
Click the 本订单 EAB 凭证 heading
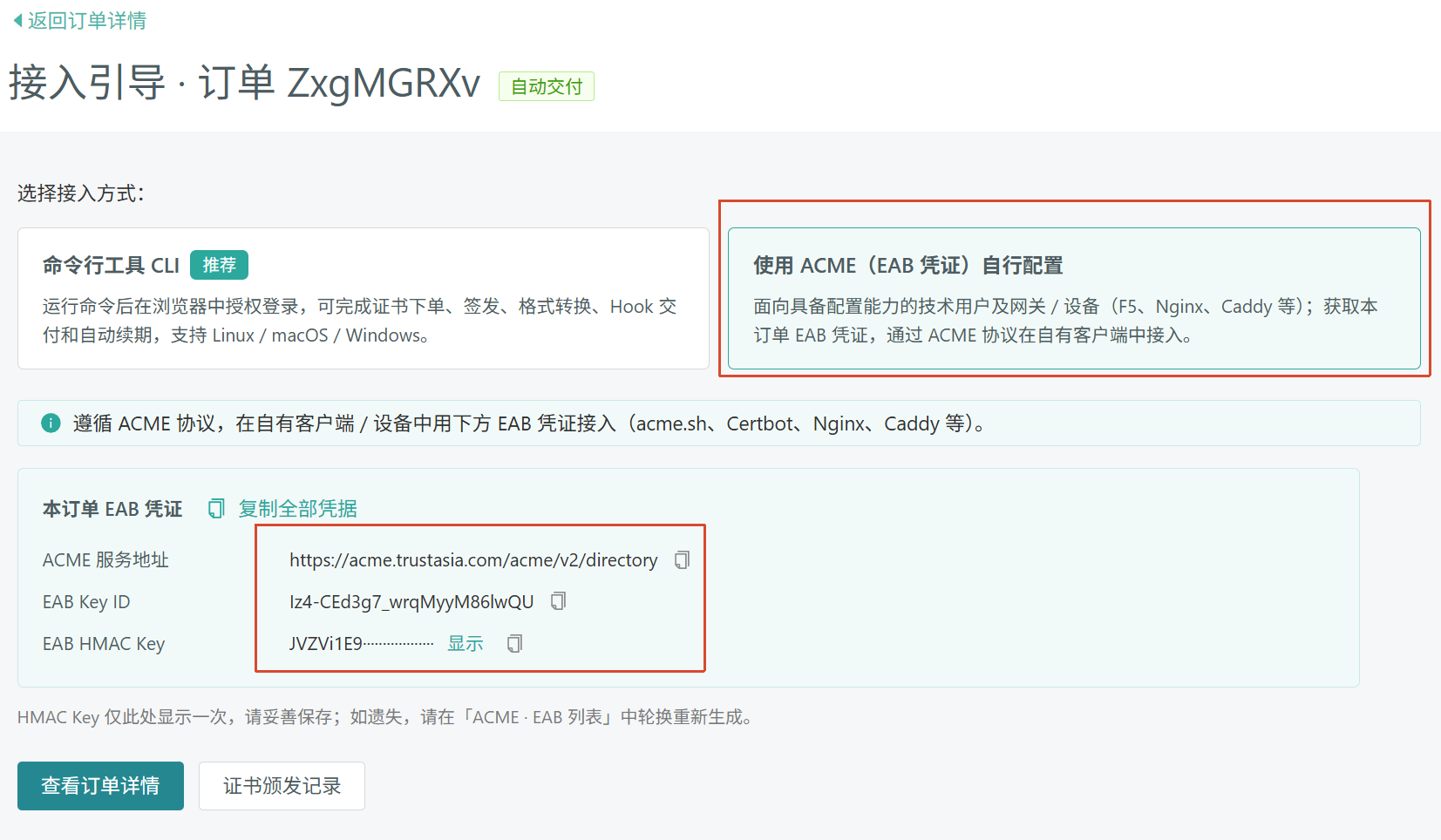112,509
